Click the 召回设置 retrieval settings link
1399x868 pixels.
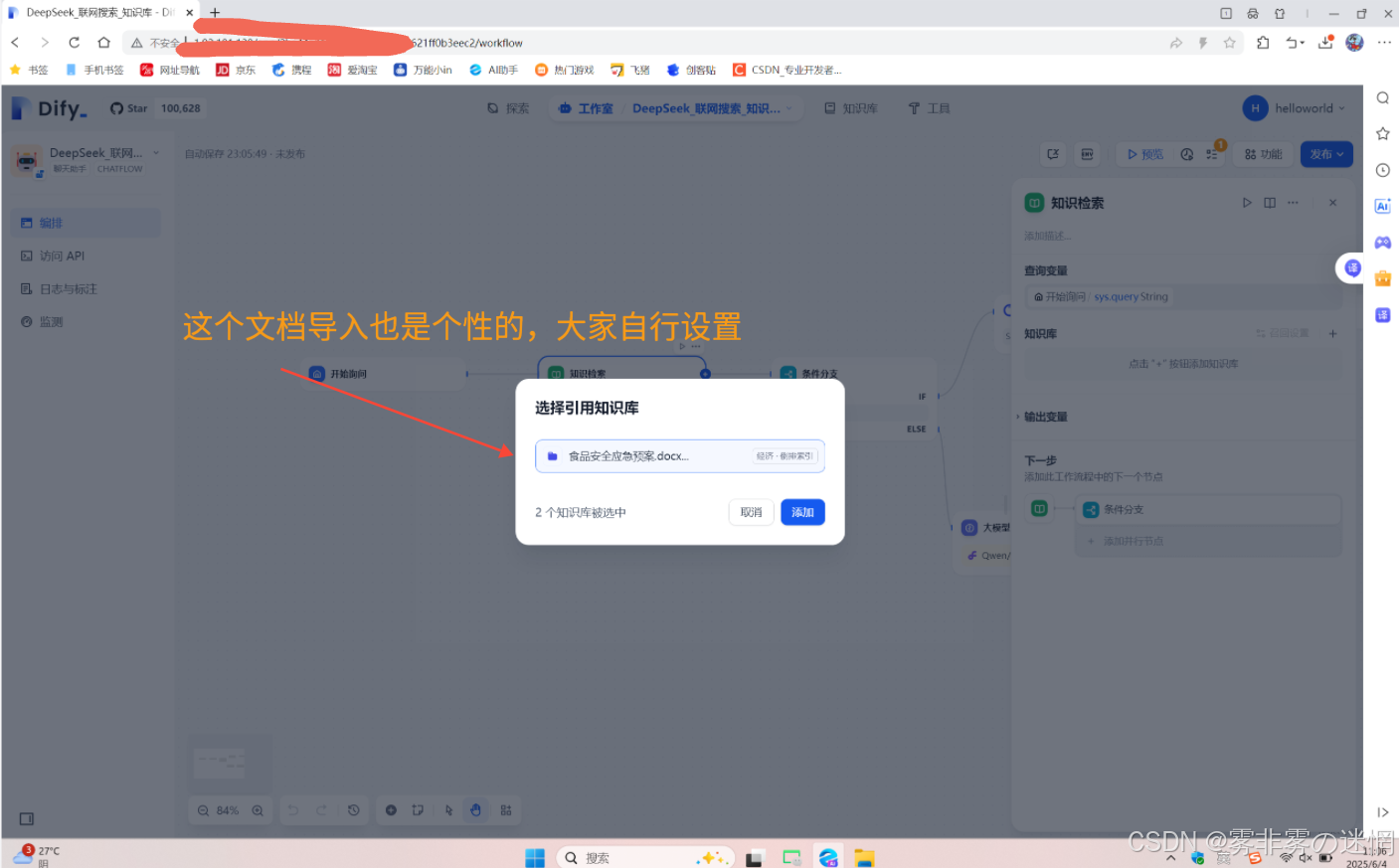[1283, 334]
